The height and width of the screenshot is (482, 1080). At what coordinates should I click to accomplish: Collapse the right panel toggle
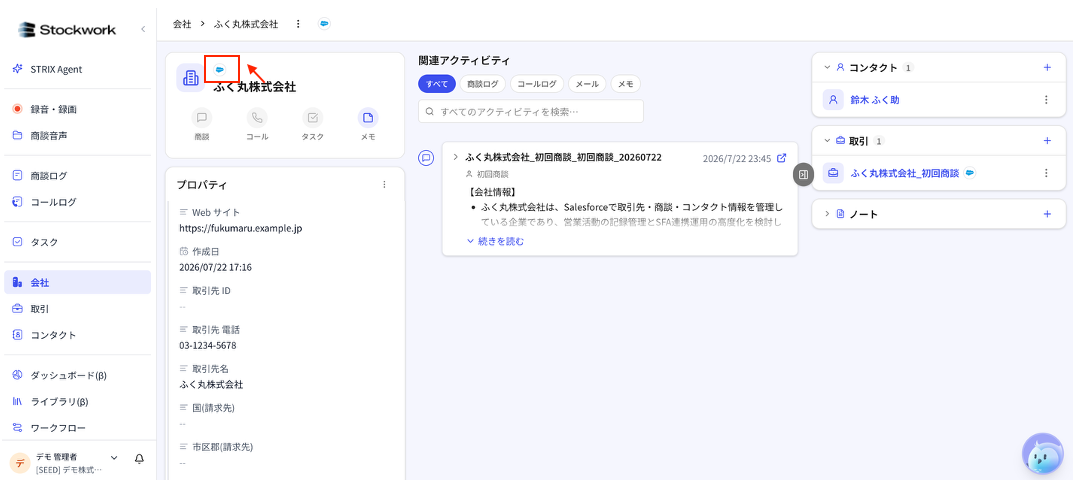[803, 174]
